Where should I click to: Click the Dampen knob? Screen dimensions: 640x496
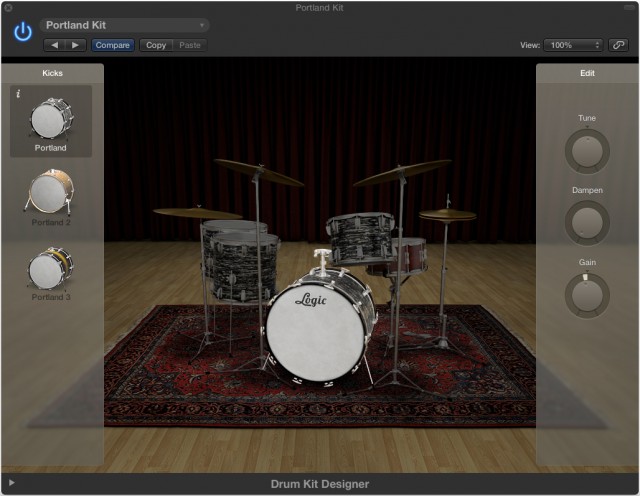[587, 222]
